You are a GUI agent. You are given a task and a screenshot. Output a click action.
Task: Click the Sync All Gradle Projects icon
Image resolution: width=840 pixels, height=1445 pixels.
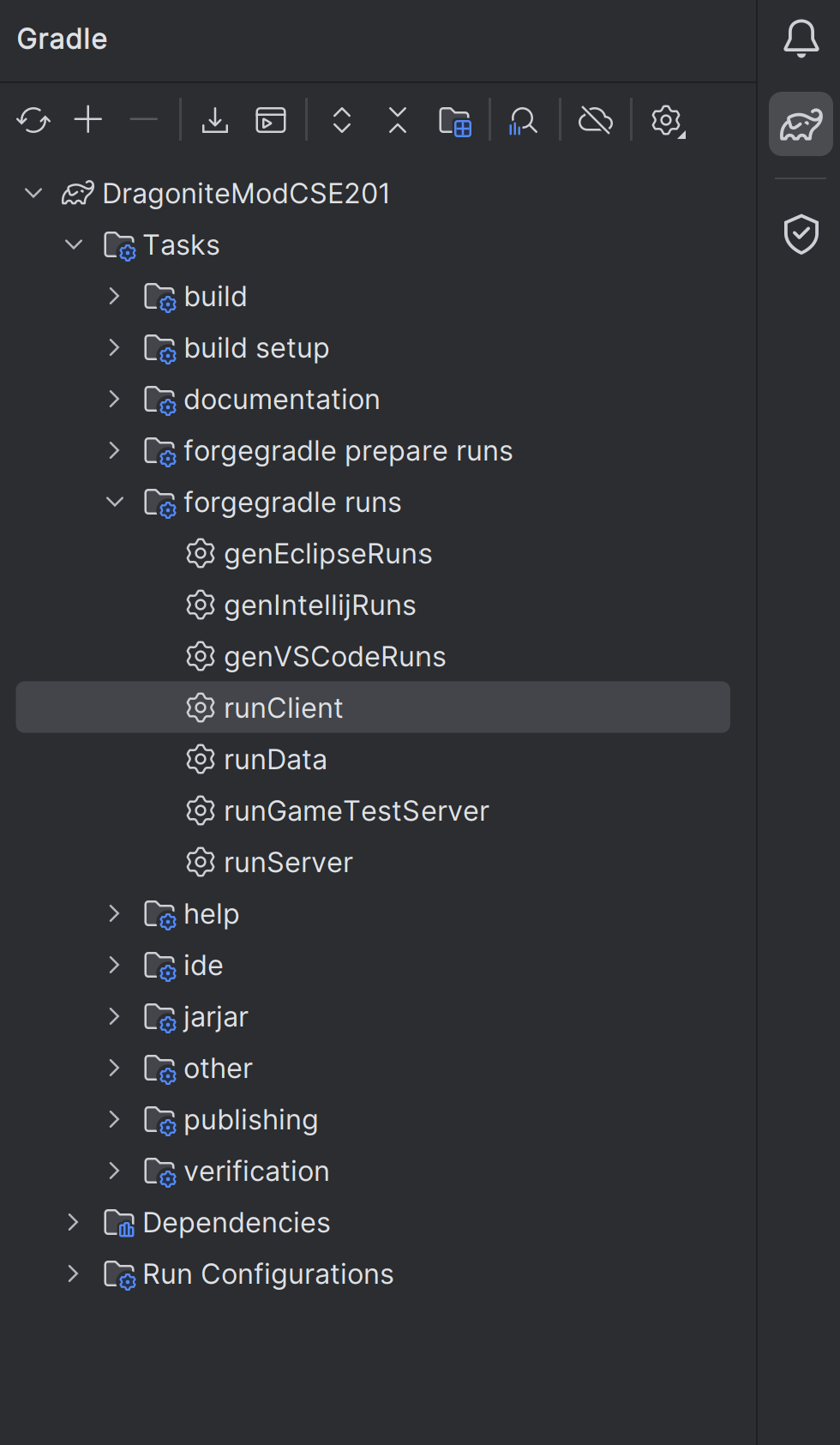pos(33,121)
